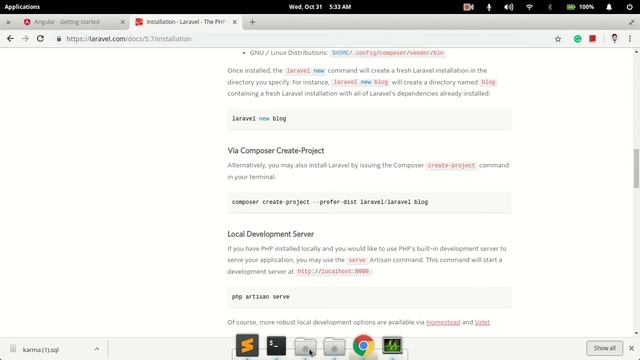
Task: Click the 'laravel new blog' code block
Action: point(369,119)
